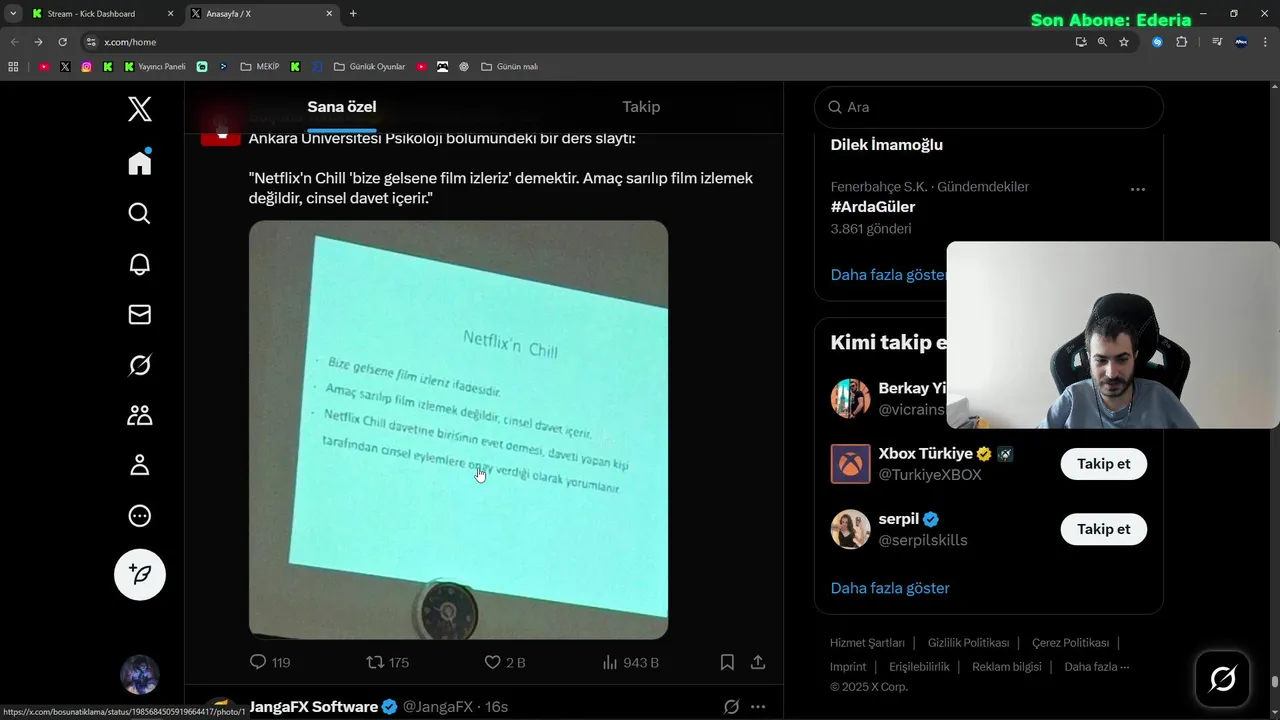The width and height of the screenshot is (1280, 720).
Task: Click Grok icon on JangaFX post
Action: tap(731, 707)
